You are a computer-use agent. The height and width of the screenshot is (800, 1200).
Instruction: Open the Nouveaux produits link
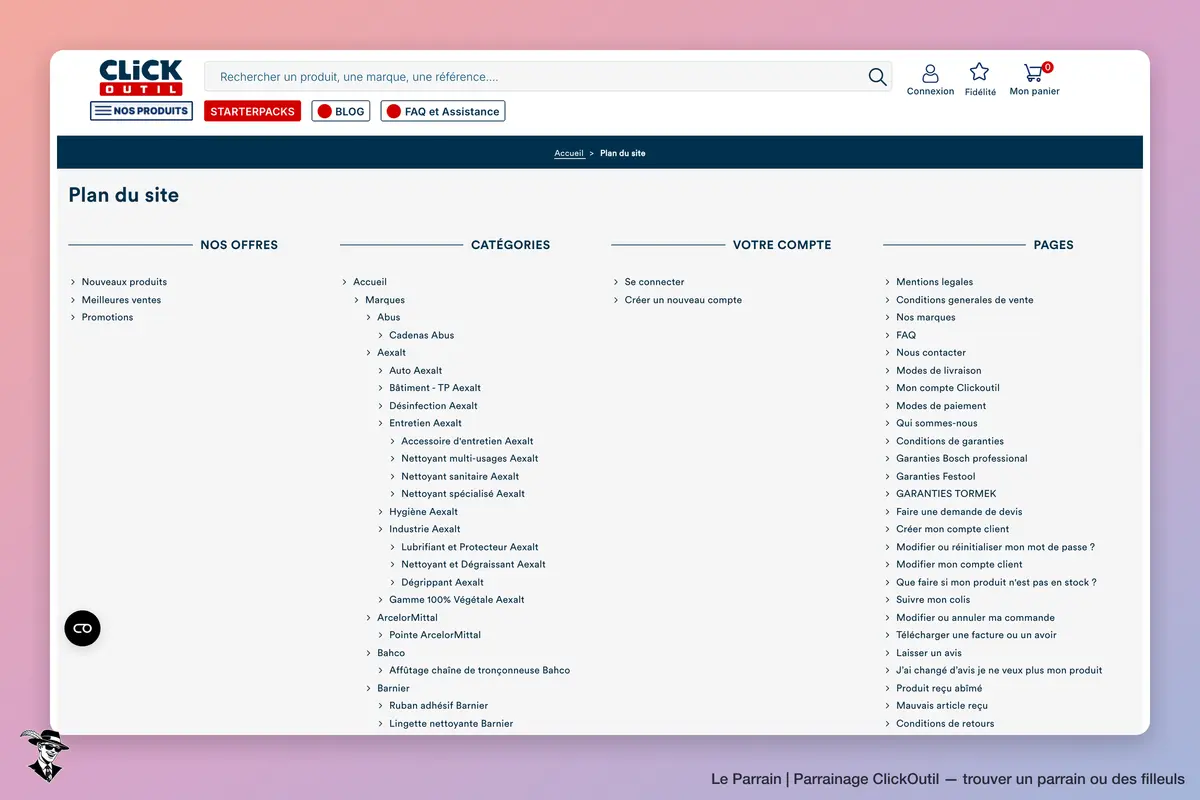(x=124, y=282)
